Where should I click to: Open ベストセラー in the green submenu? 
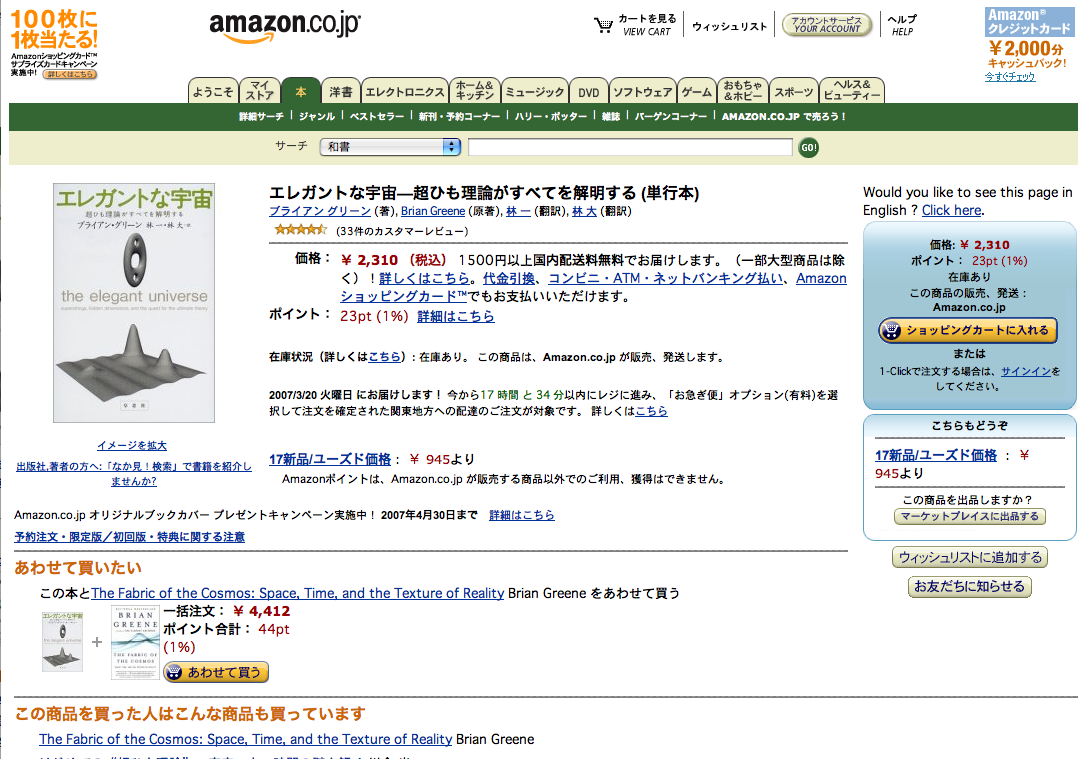point(376,117)
